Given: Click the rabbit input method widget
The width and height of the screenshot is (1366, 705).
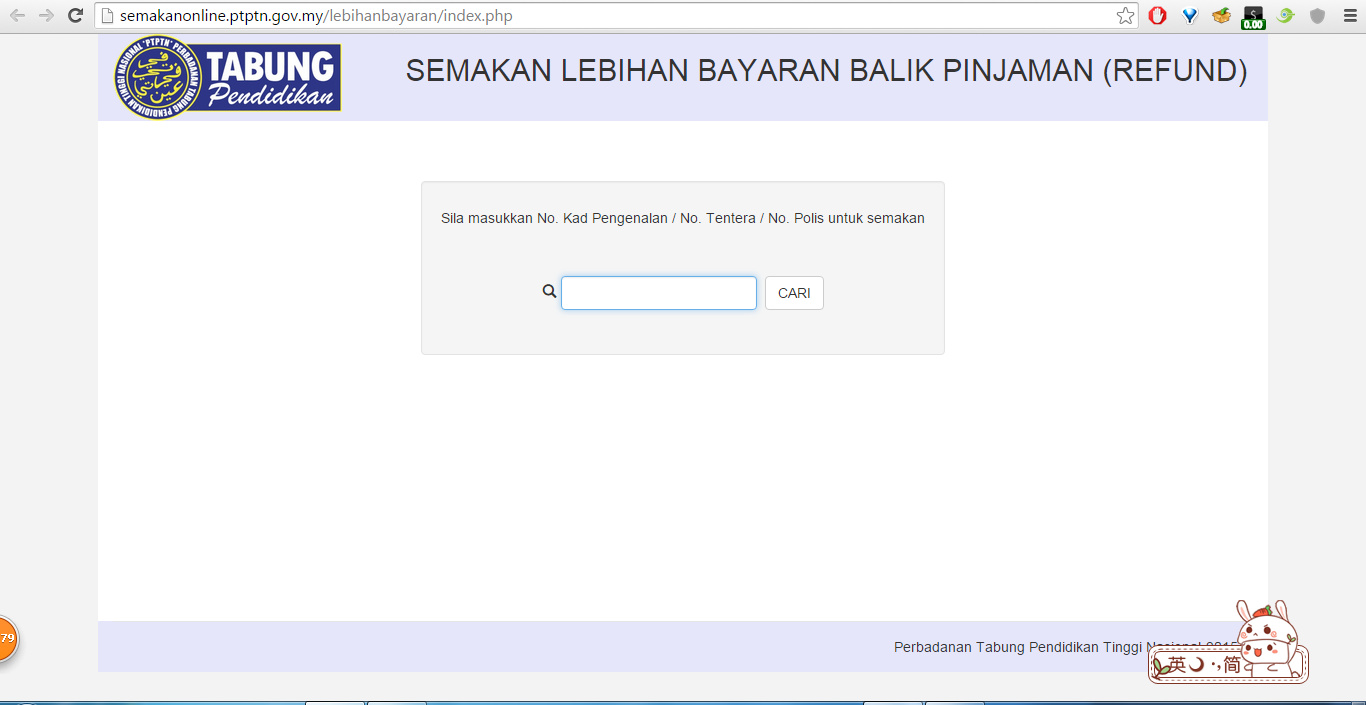Looking at the screenshot, I should pyautogui.click(x=1229, y=642).
